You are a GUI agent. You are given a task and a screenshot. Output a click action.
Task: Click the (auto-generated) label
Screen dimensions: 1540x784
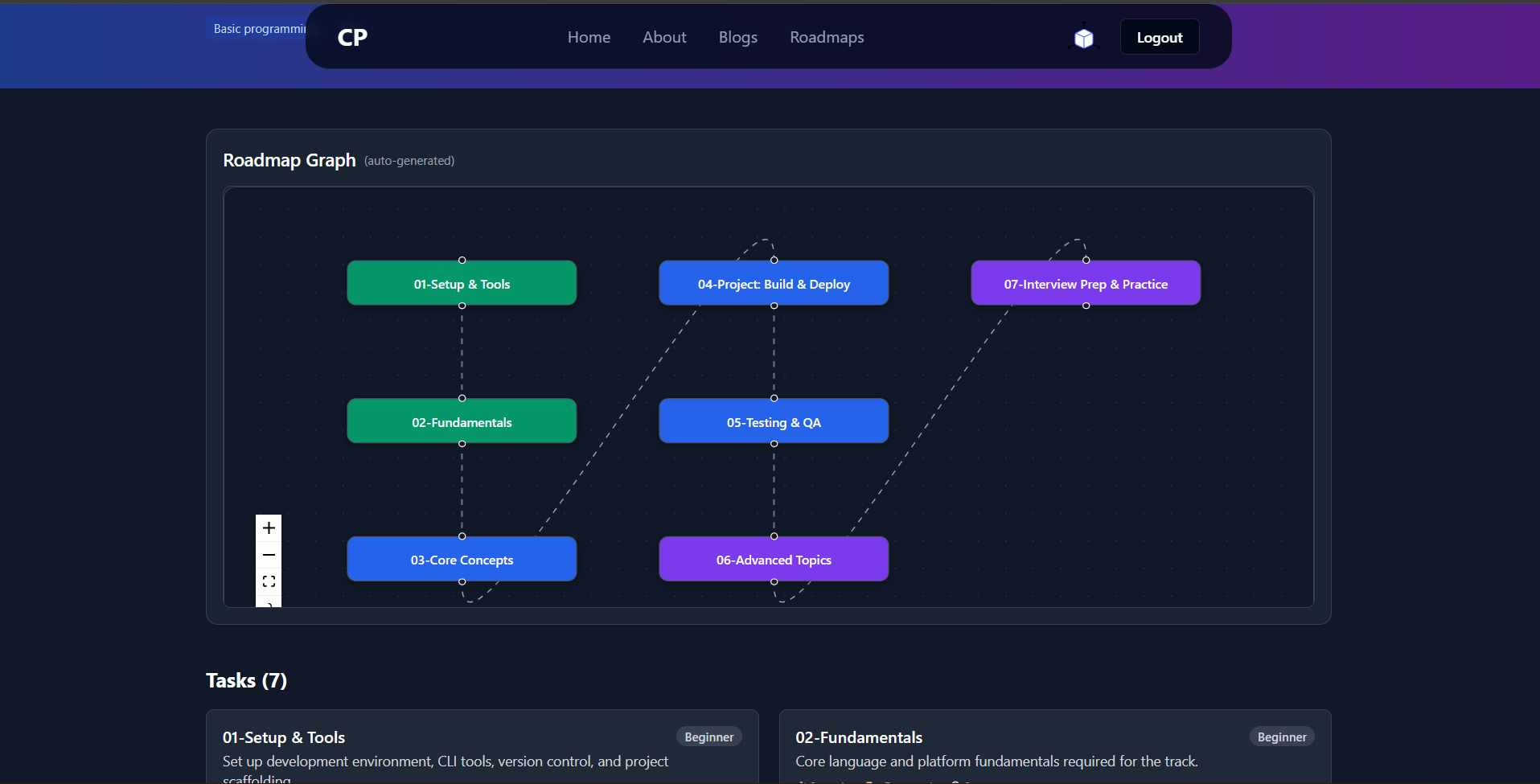click(409, 161)
